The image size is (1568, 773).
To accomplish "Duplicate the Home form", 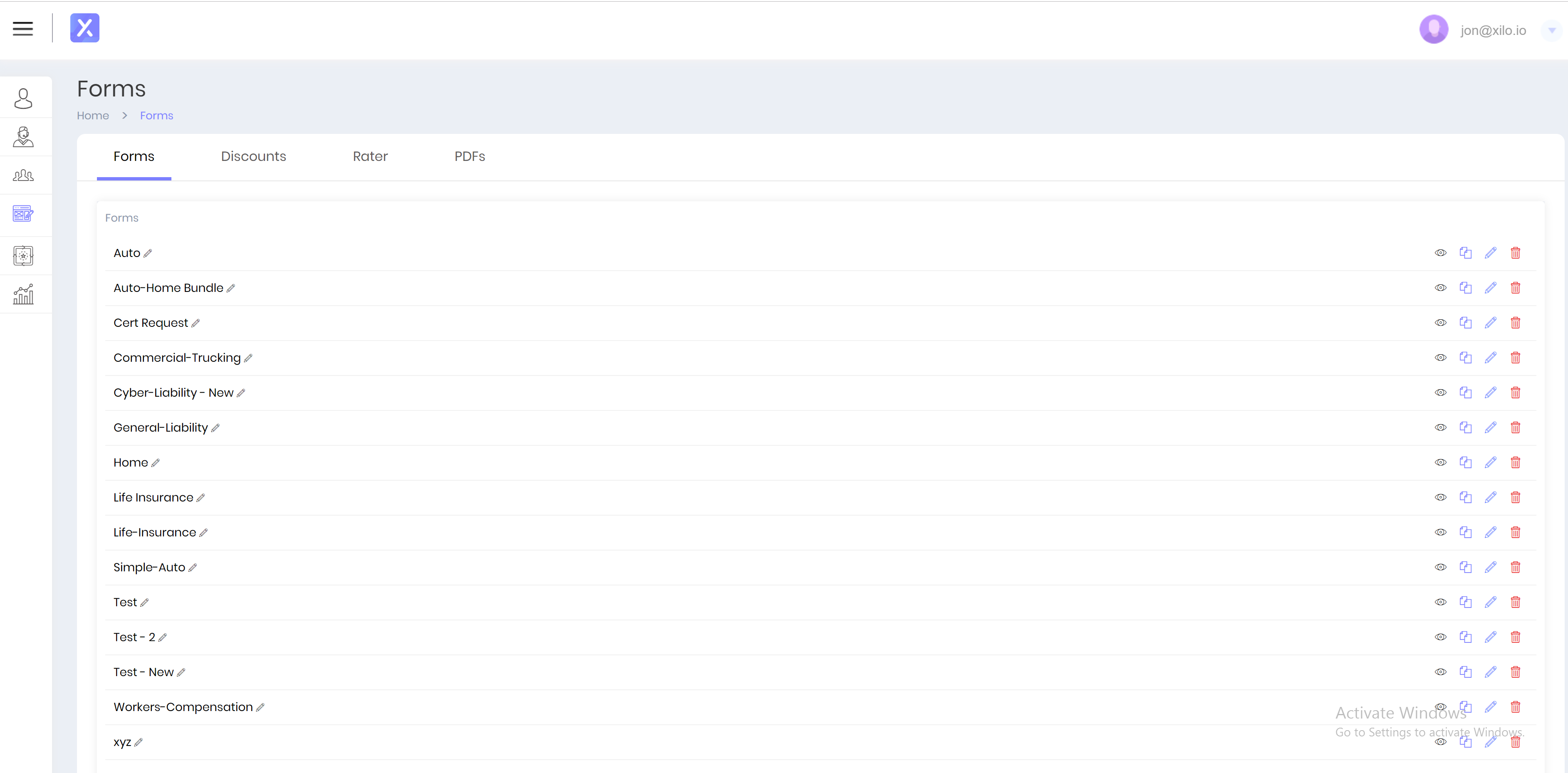I will click(x=1465, y=462).
